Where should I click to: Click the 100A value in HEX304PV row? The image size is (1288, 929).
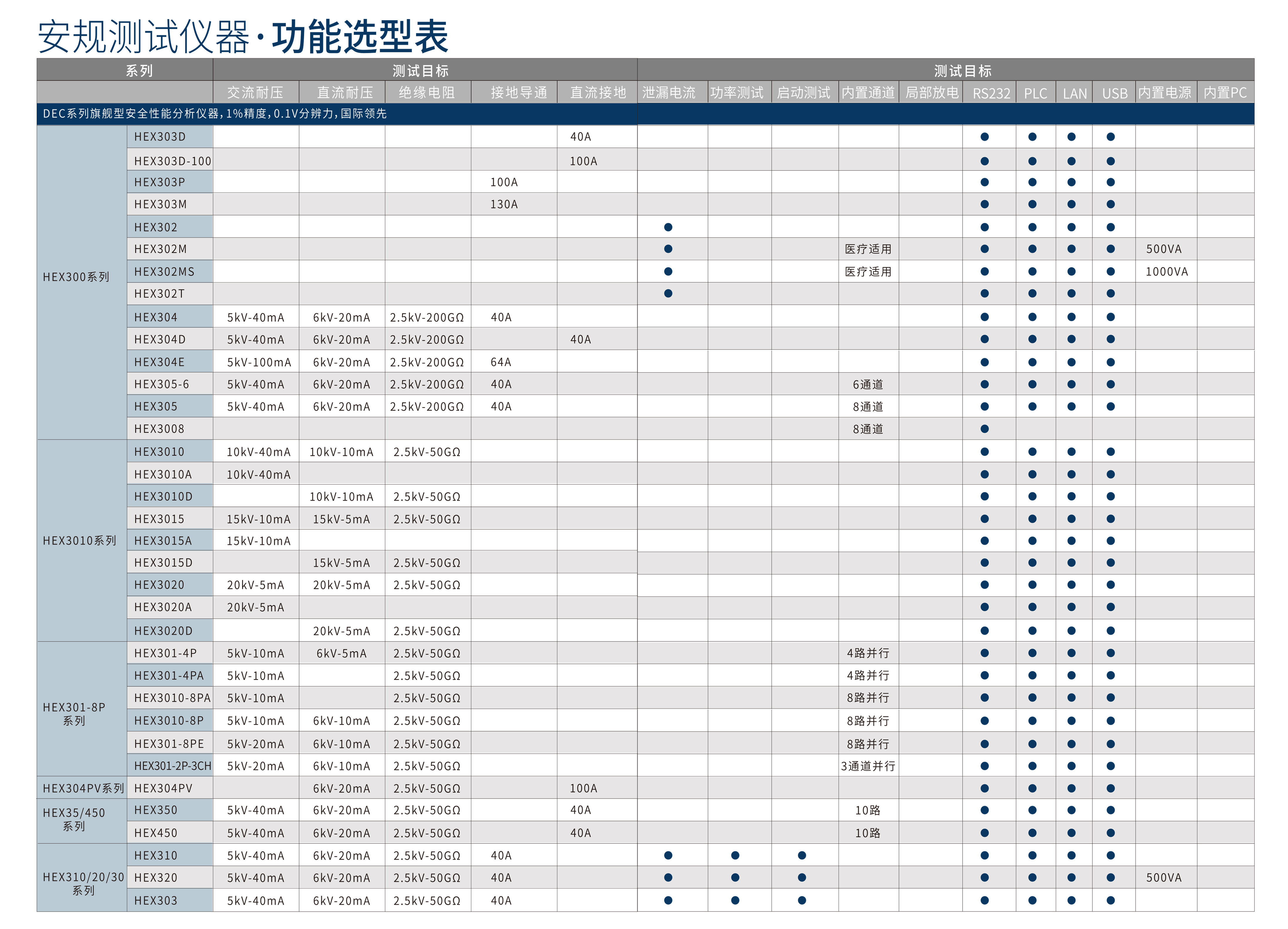tap(583, 788)
